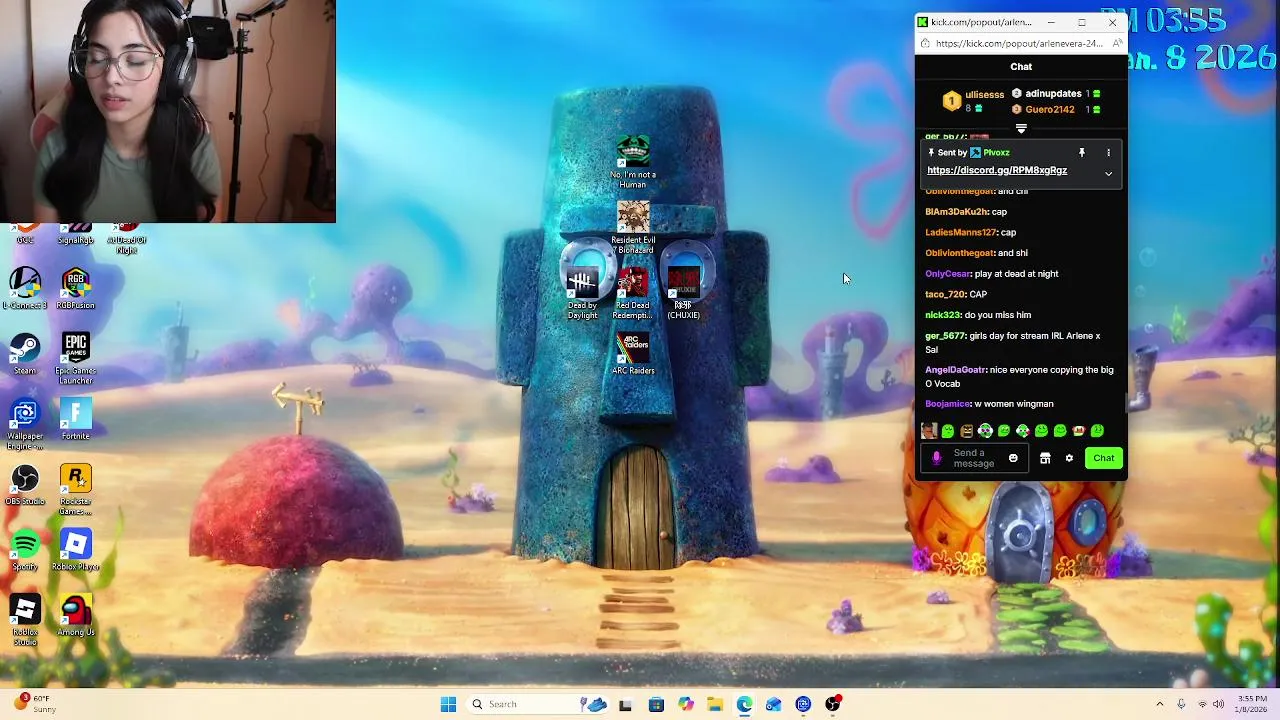
Task: View site information lock icon
Action: pos(925,44)
